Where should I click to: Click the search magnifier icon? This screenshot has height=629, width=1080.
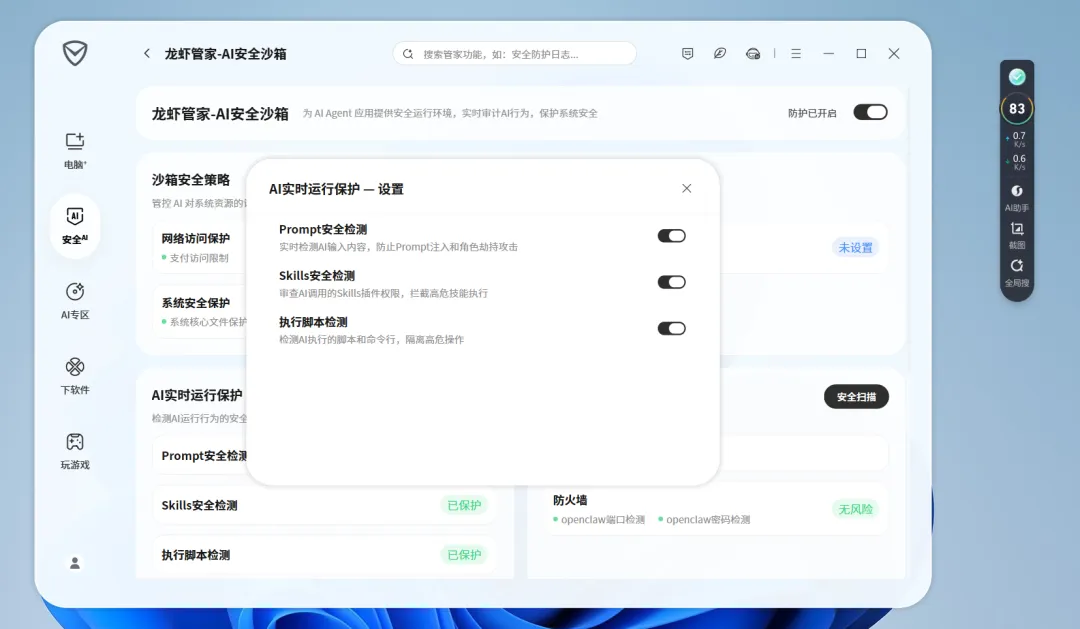point(408,54)
